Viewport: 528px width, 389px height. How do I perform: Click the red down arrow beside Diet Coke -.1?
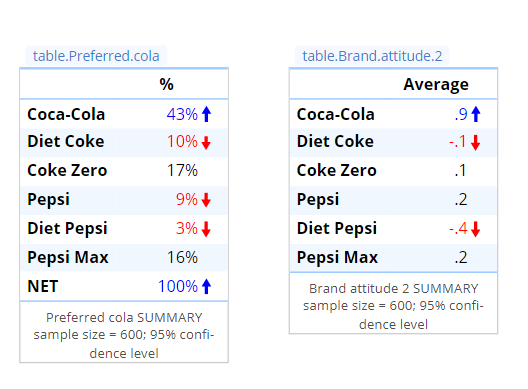click(x=475, y=142)
